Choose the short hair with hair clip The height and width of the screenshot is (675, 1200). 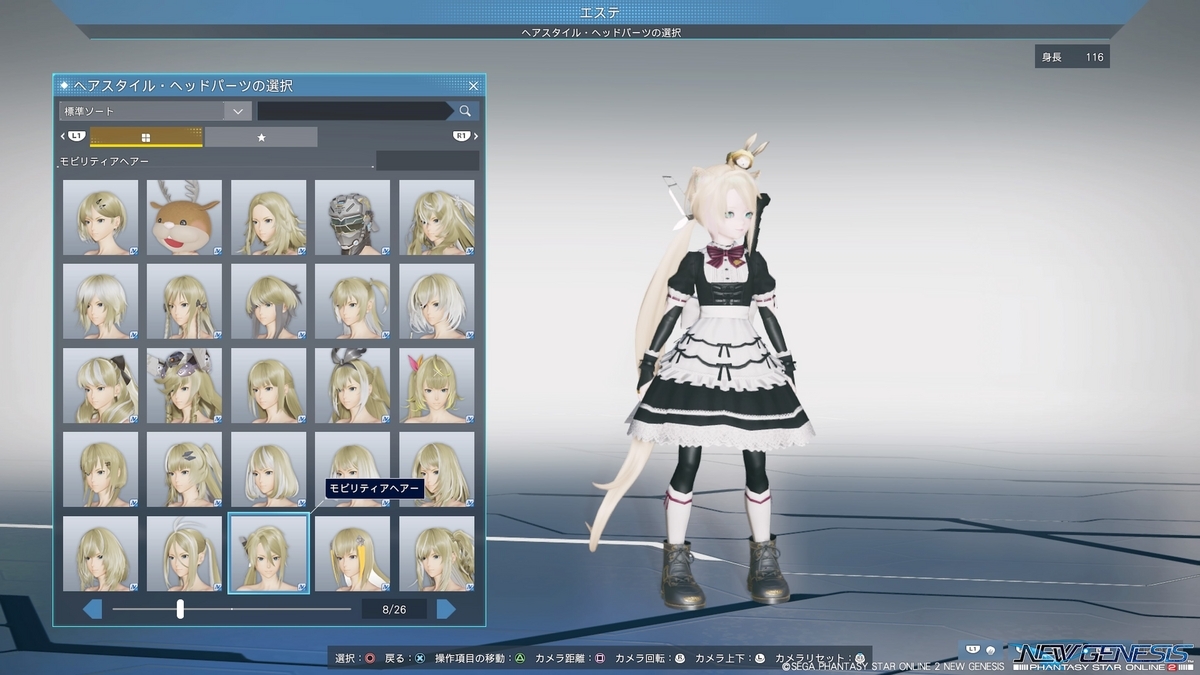(x=101, y=217)
